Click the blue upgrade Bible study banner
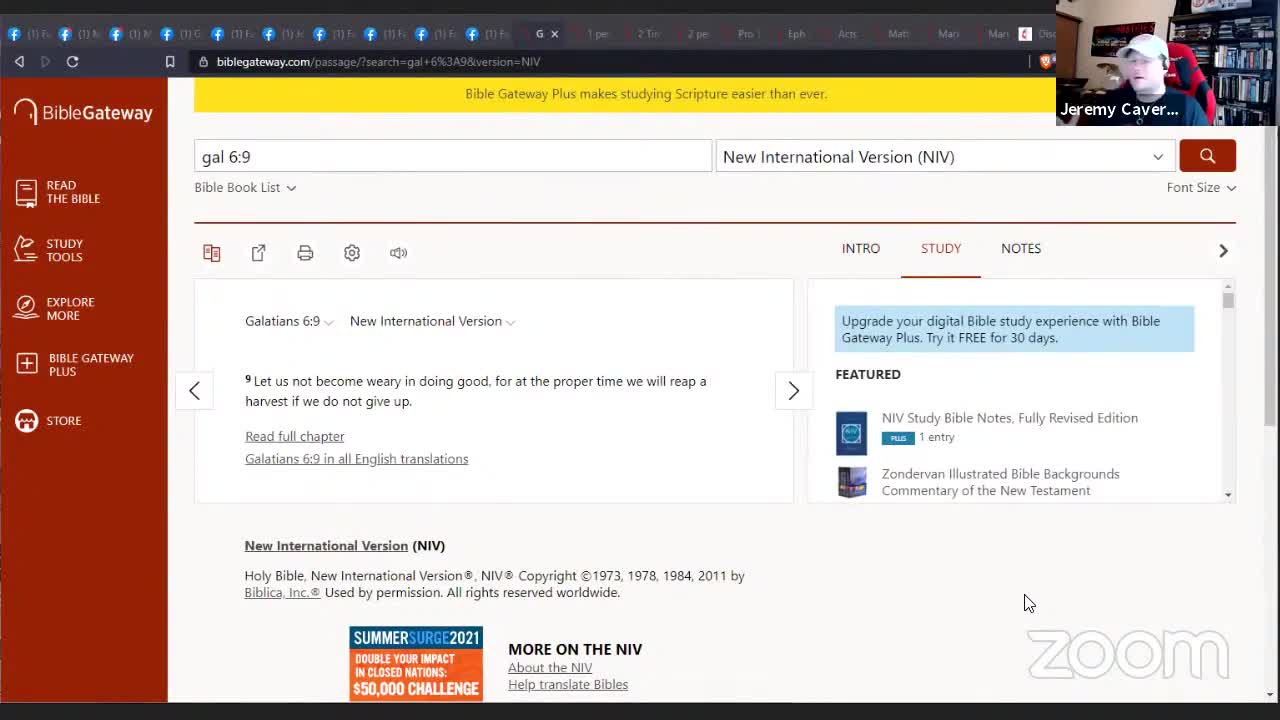Image resolution: width=1280 pixels, height=720 pixels. click(x=1014, y=329)
